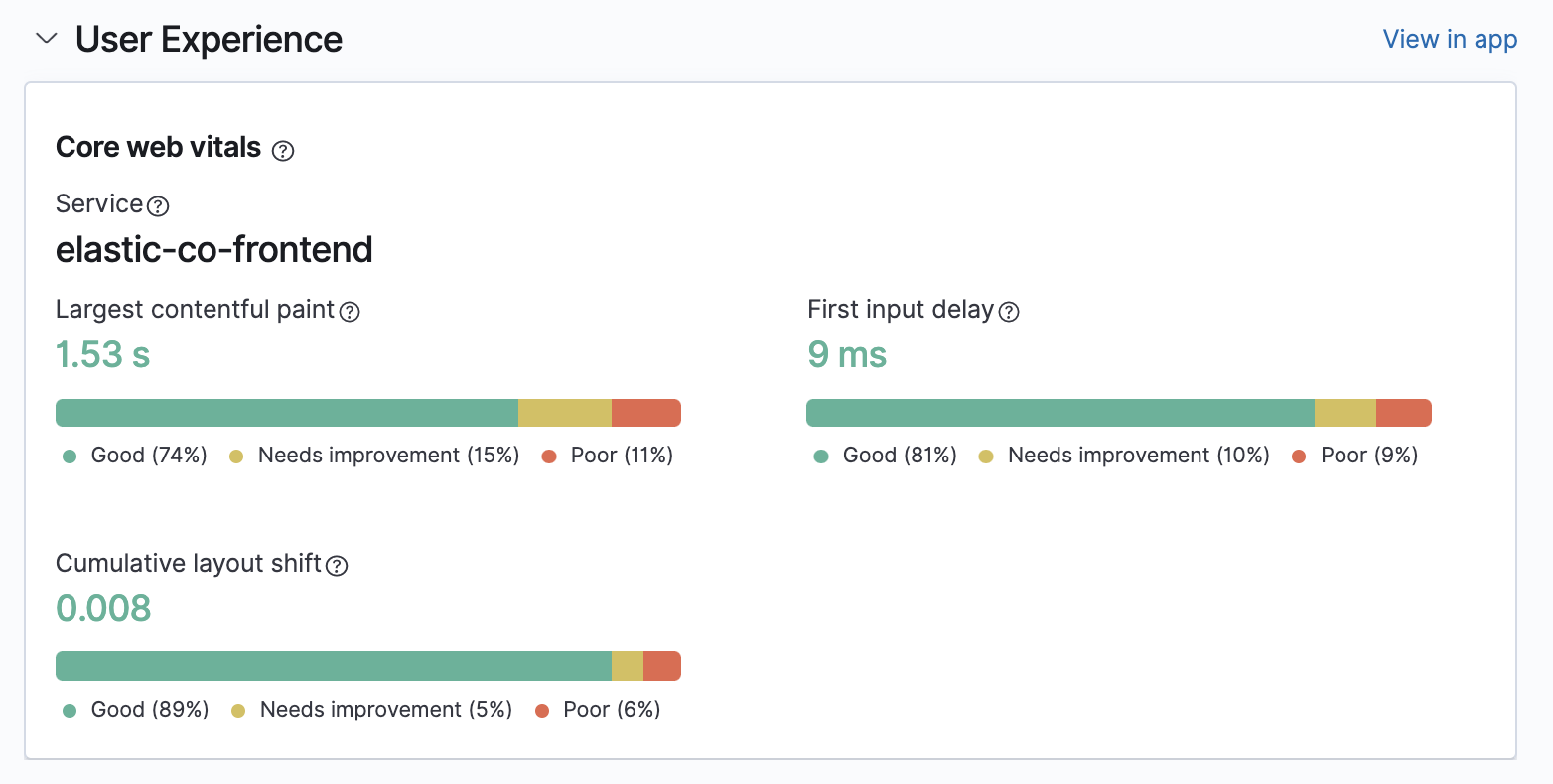This screenshot has height=784, width=1553.
Task: Click yellow segment of Cumulative layout shift bar
Action: tap(627, 666)
